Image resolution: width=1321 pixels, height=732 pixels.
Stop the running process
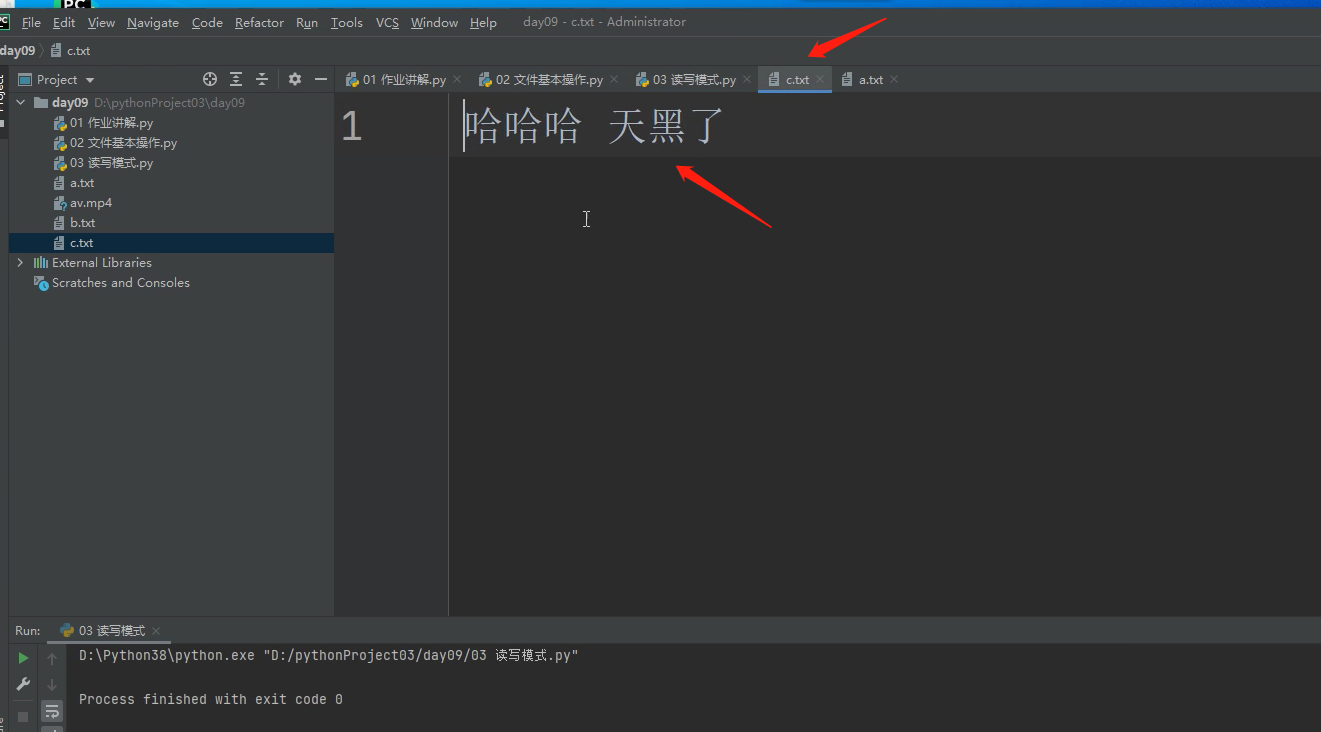click(23, 716)
